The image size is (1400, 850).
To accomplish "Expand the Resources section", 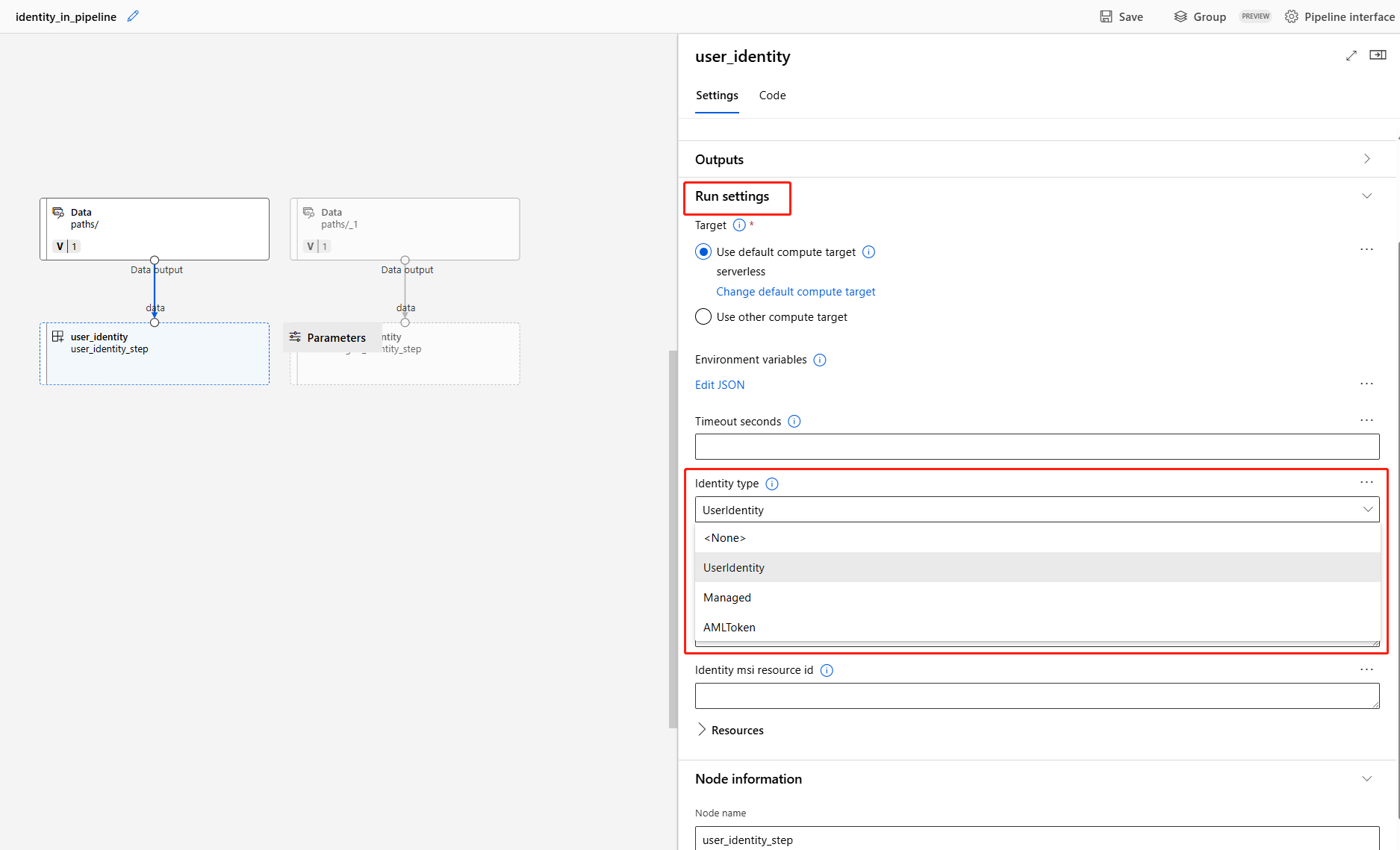I will pyautogui.click(x=702, y=730).
